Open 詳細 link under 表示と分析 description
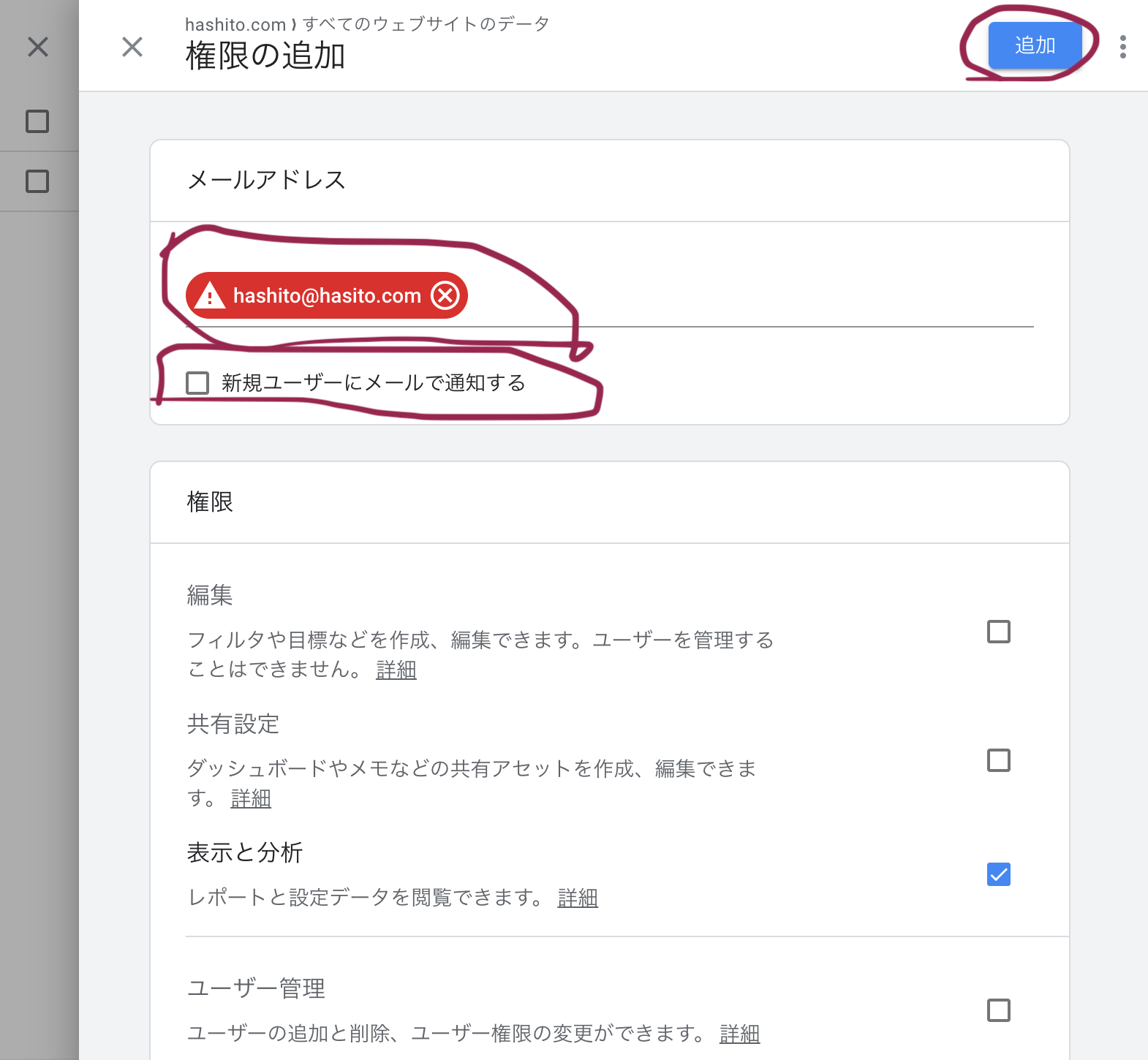 578,898
